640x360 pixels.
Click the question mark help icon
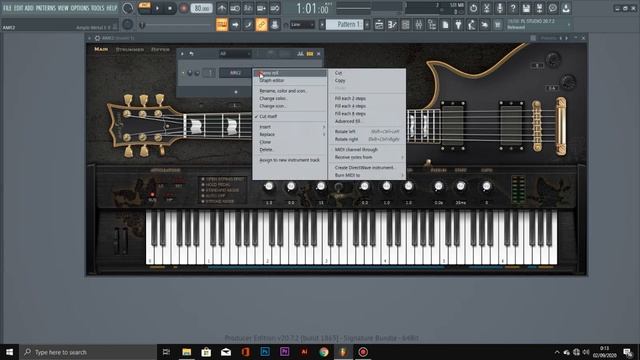[513, 8]
